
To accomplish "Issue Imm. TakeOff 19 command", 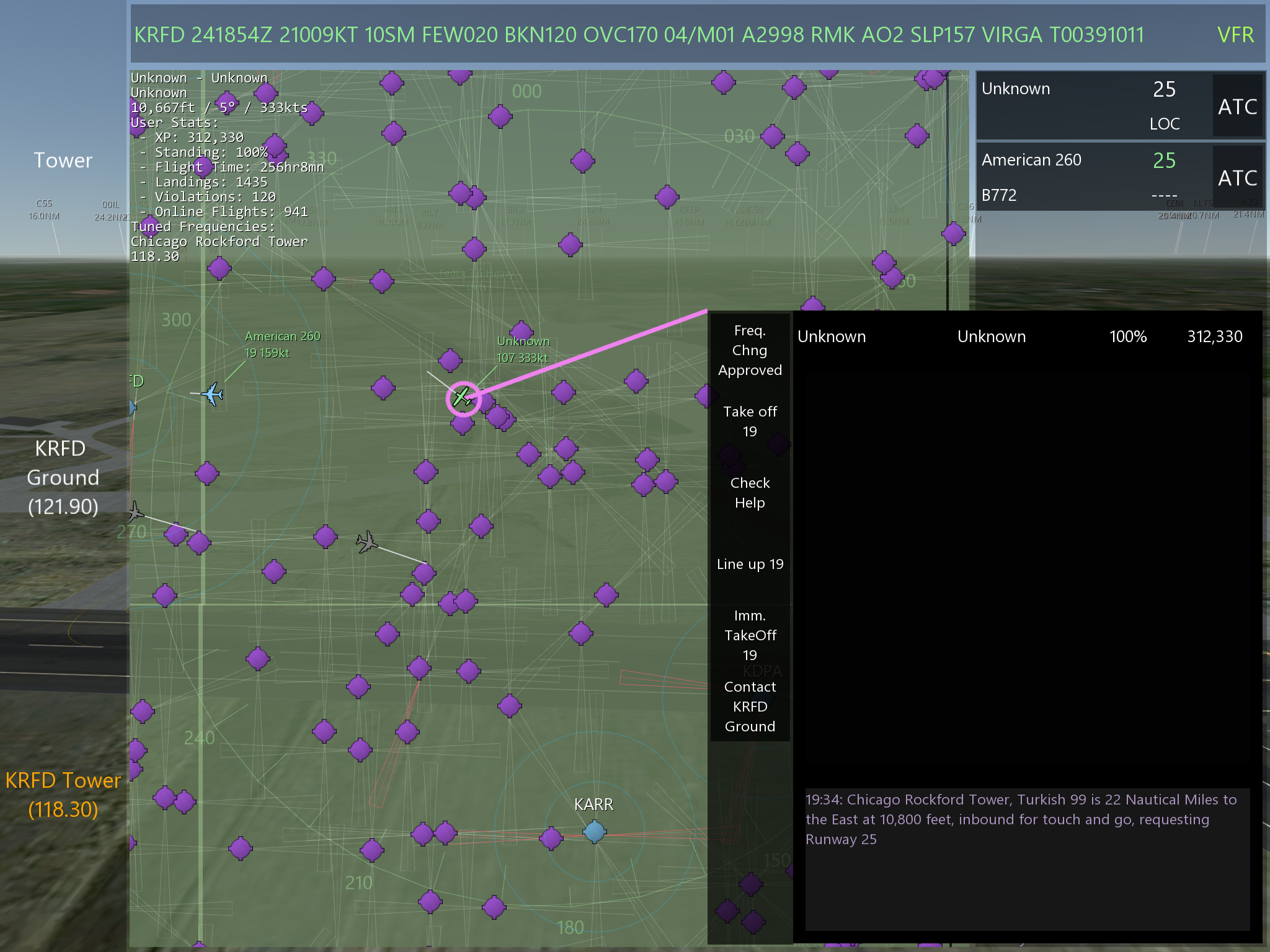I will pos(750,635).
